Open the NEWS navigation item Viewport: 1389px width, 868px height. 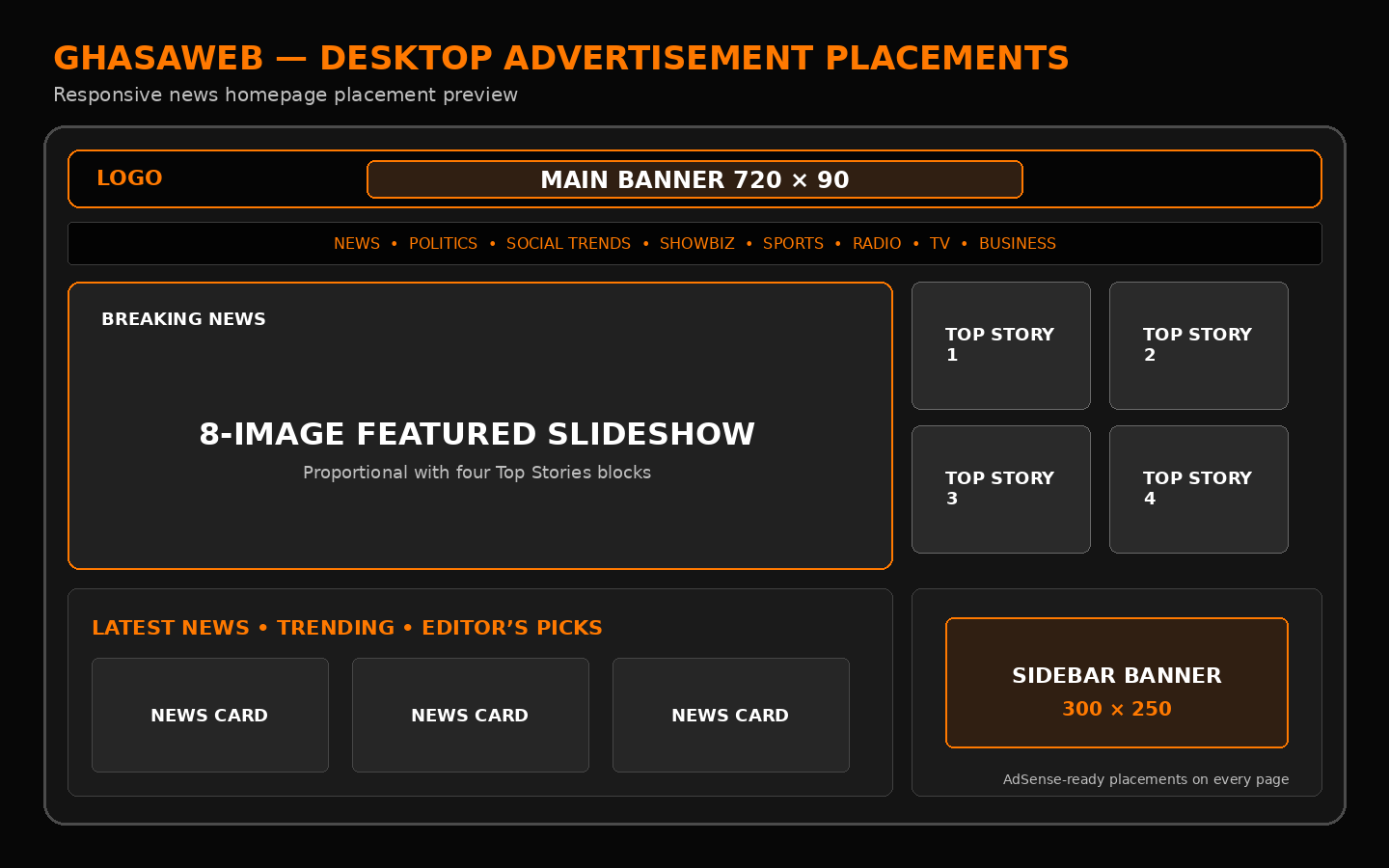tap(357, 244)
